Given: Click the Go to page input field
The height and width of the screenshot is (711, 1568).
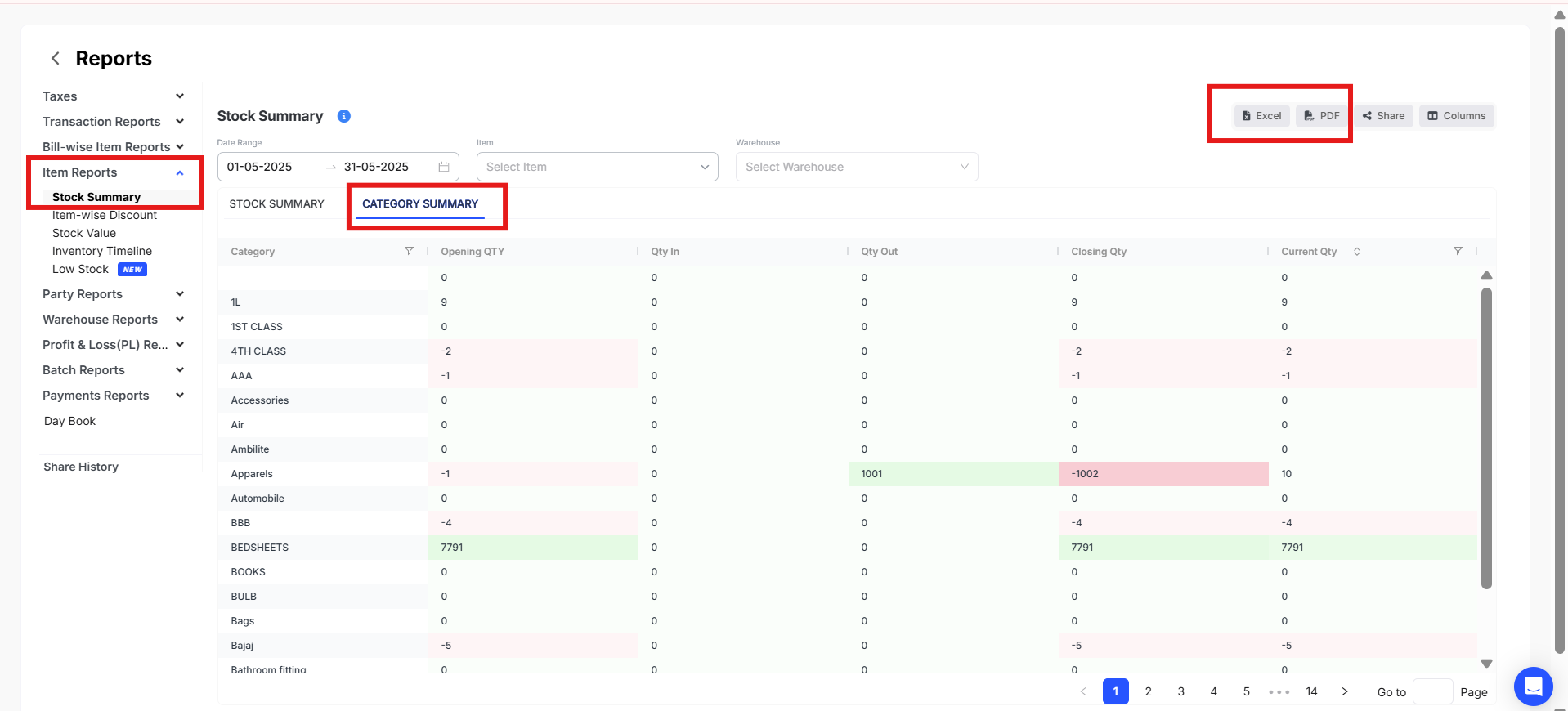Looking at the screenshot, I should coord(1432,691).
